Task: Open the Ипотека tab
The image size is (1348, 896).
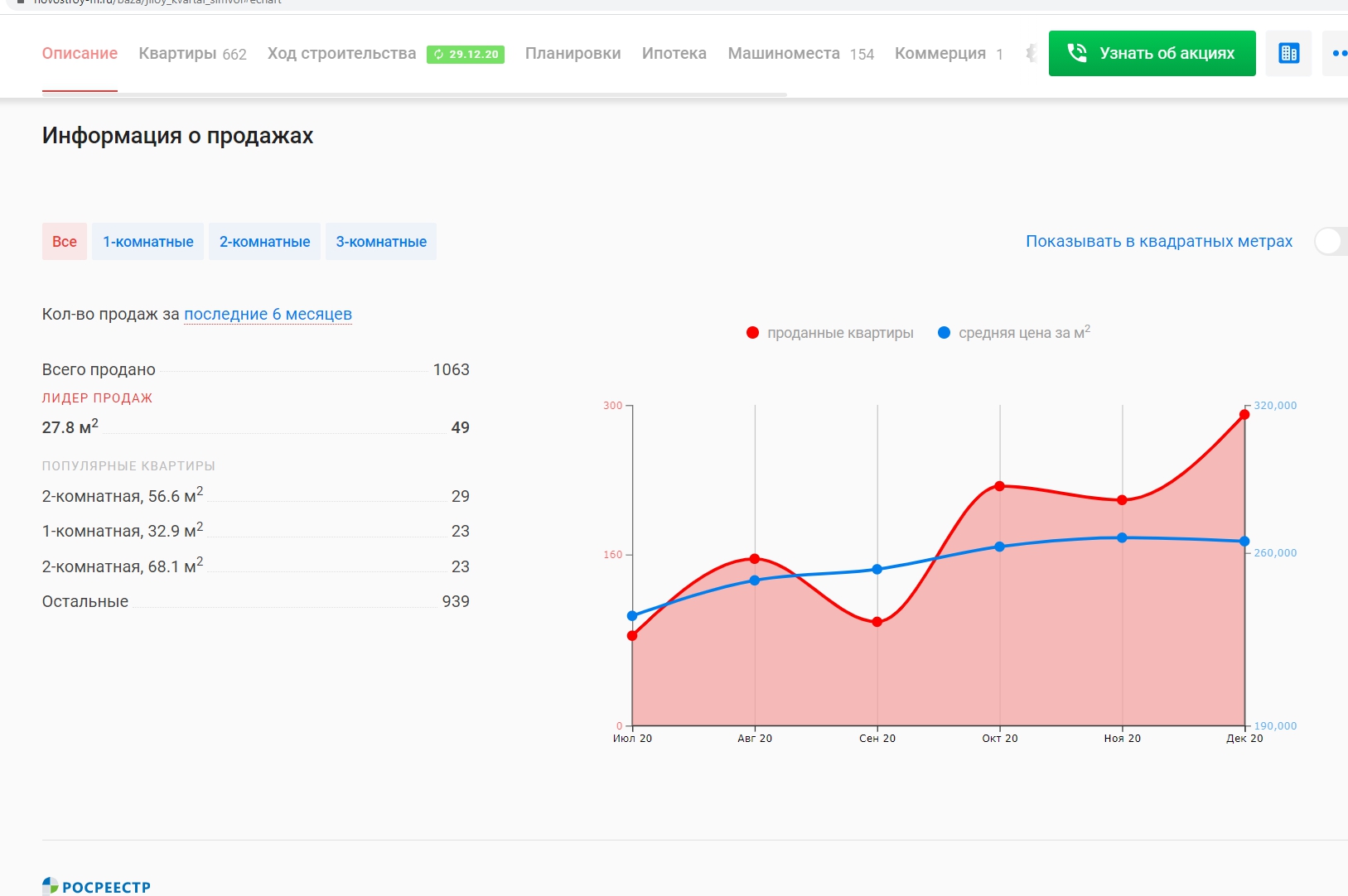Action: [x=674, y=54]
